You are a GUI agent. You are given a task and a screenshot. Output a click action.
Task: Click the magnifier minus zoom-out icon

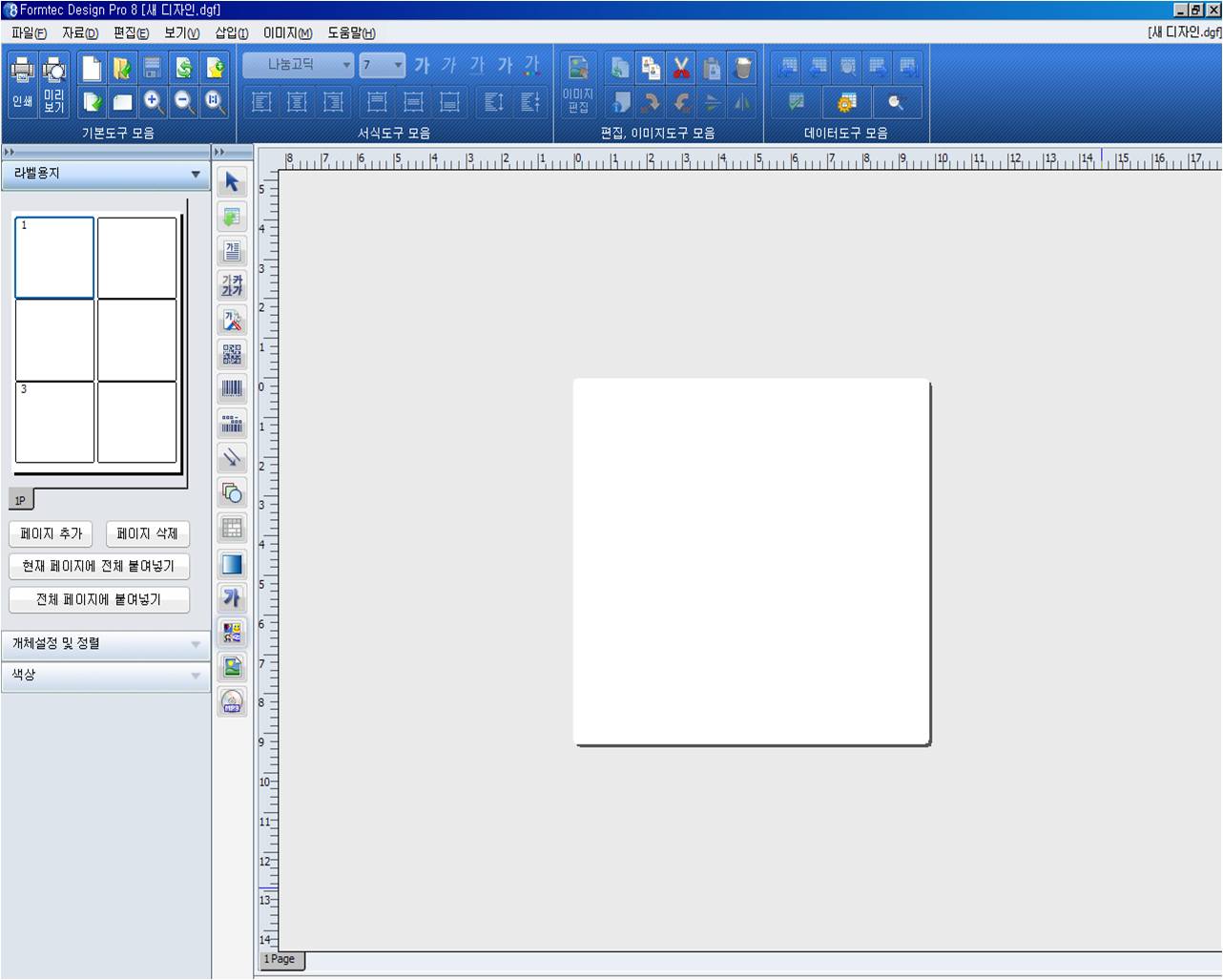pos(184,101)
